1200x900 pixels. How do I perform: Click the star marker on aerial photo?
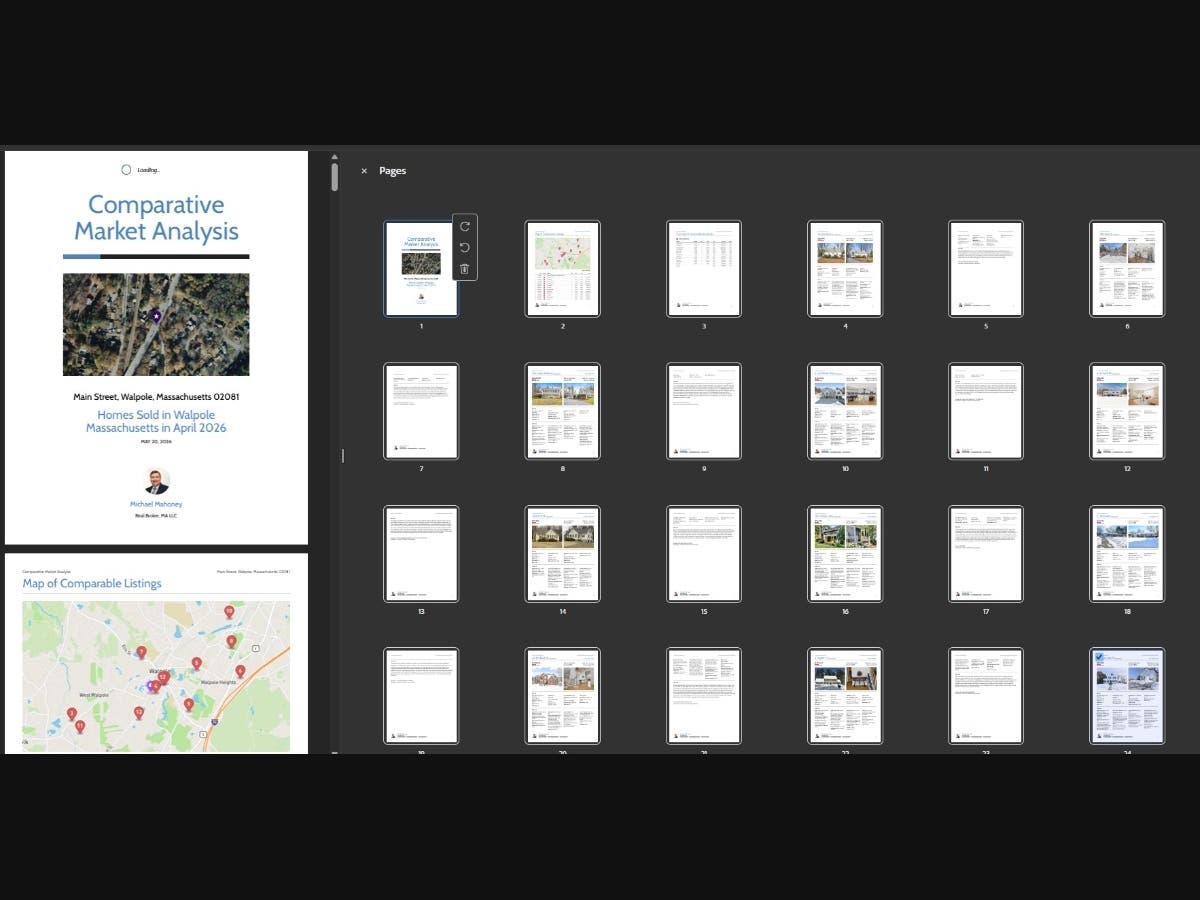[x=156, y=316]
